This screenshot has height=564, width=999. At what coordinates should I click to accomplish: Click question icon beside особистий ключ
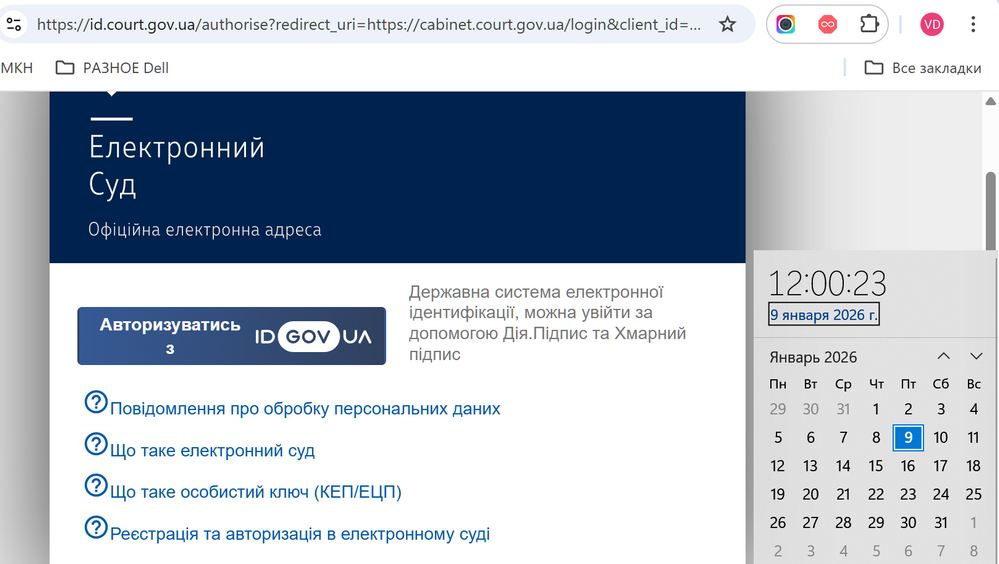pos(96,486)
